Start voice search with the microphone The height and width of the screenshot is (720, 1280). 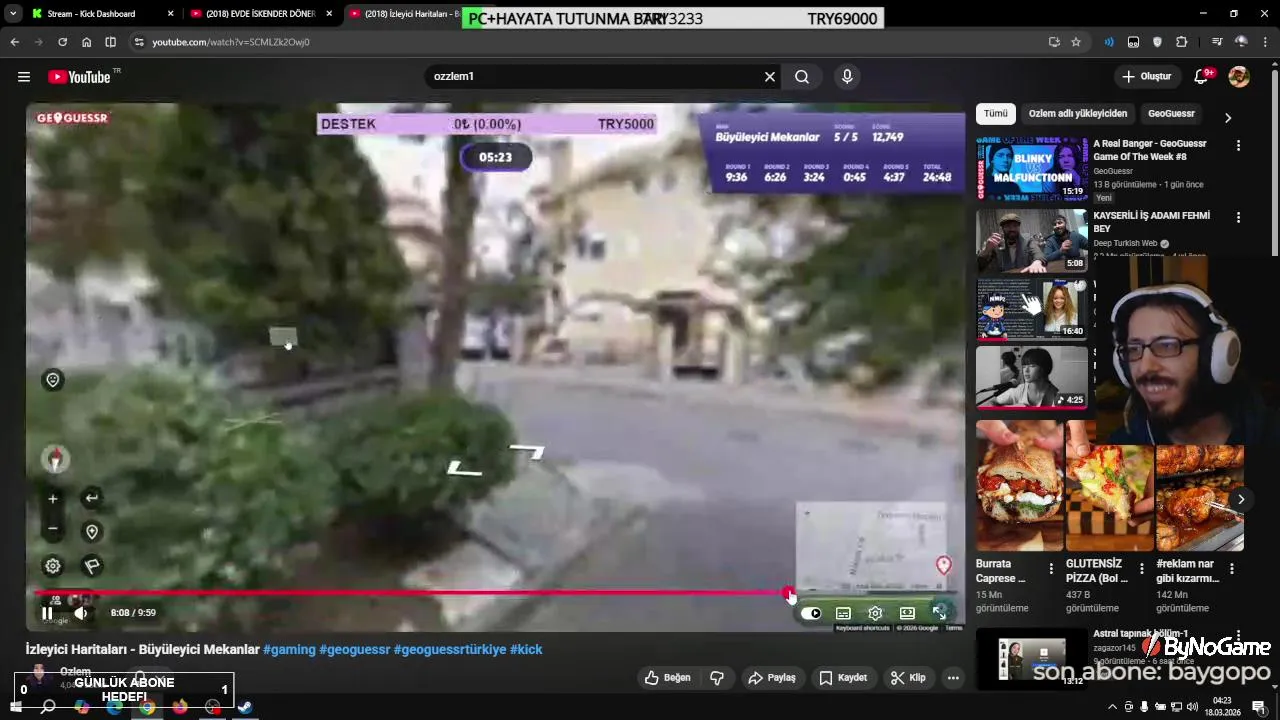click(847, 77)
